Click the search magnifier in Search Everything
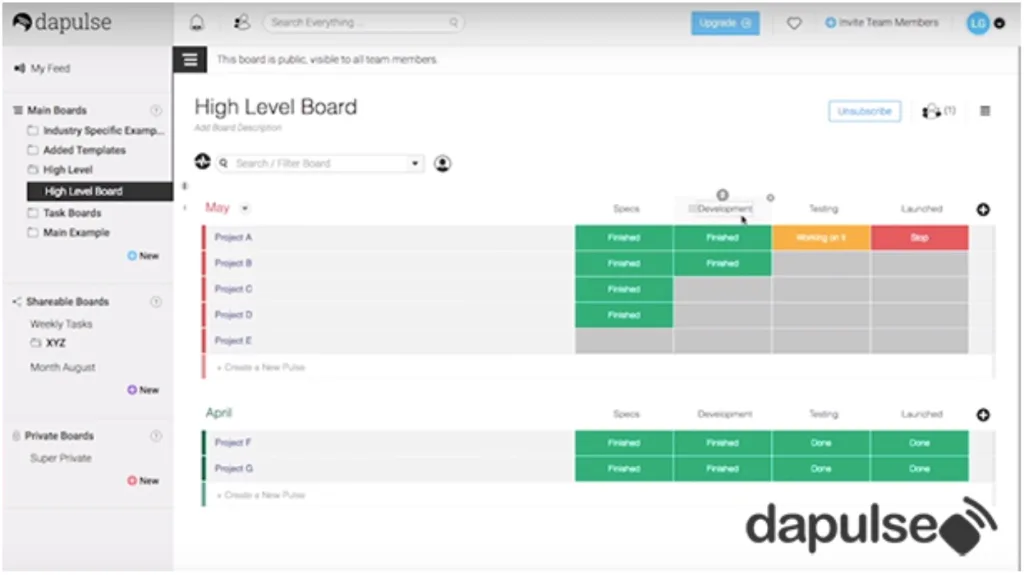 coord(453,22)
